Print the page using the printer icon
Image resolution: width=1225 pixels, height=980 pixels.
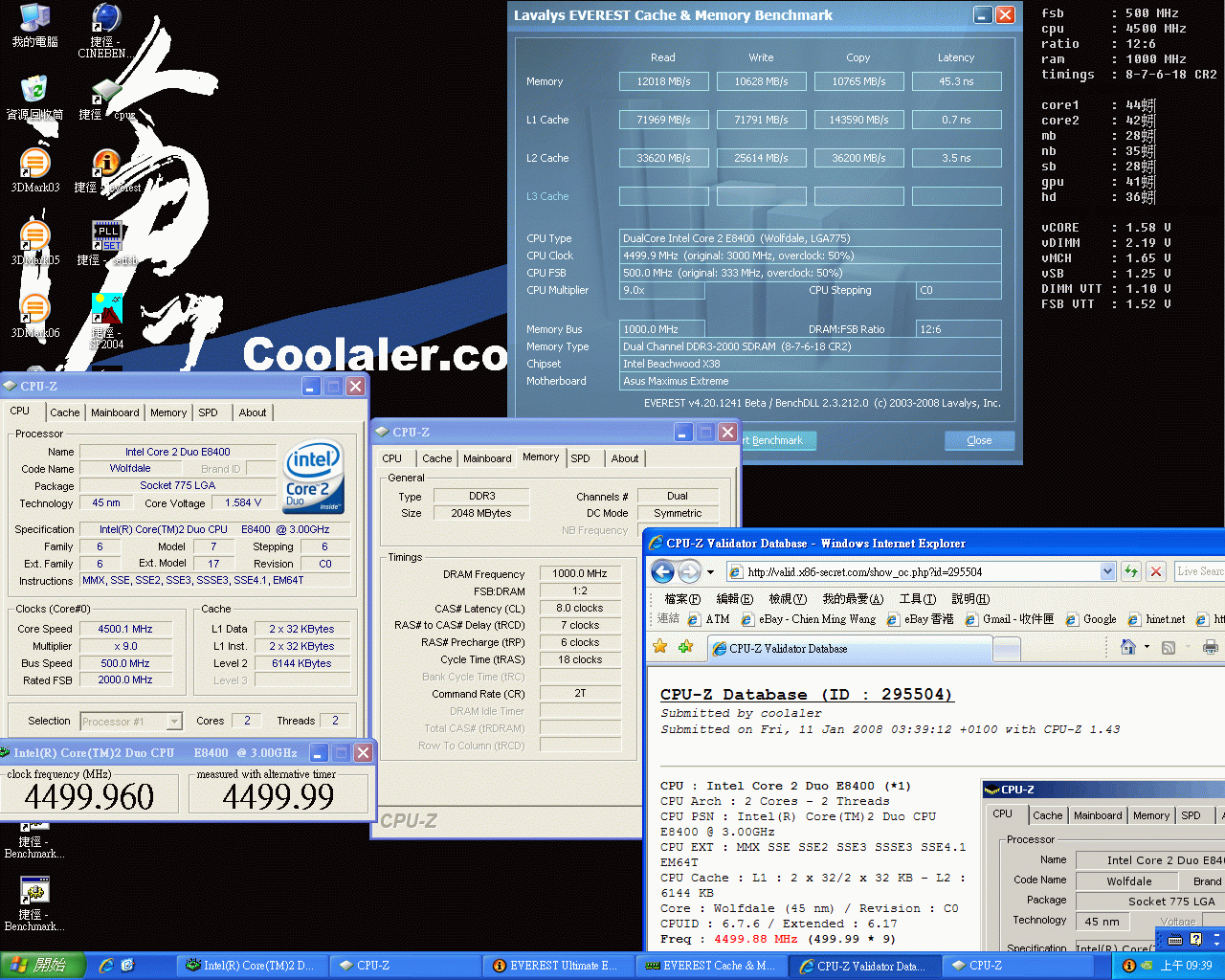[x=1211, y=648]
